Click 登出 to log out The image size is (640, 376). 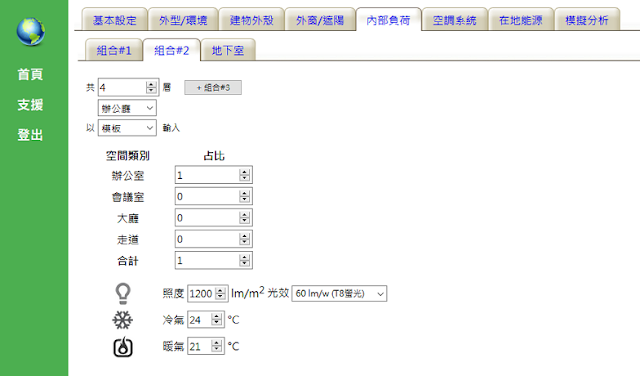coord(30,135)
